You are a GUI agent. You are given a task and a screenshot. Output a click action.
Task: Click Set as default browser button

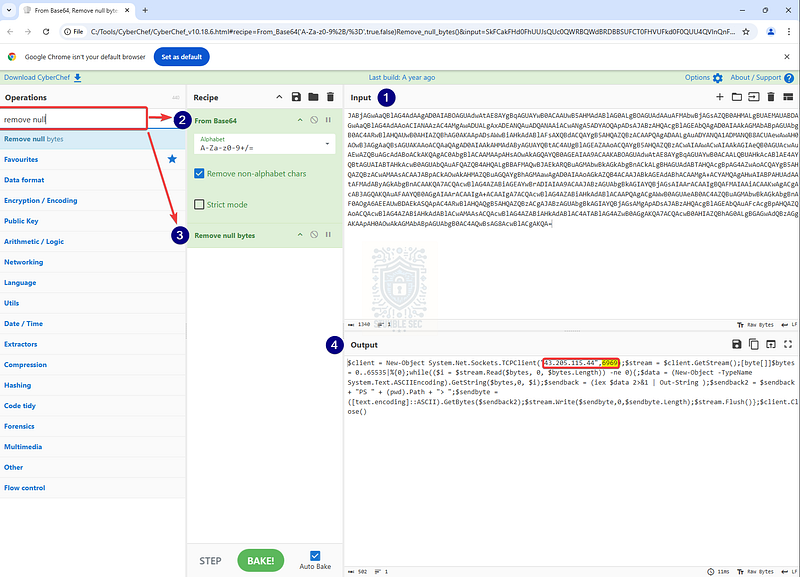coord(182,57)
